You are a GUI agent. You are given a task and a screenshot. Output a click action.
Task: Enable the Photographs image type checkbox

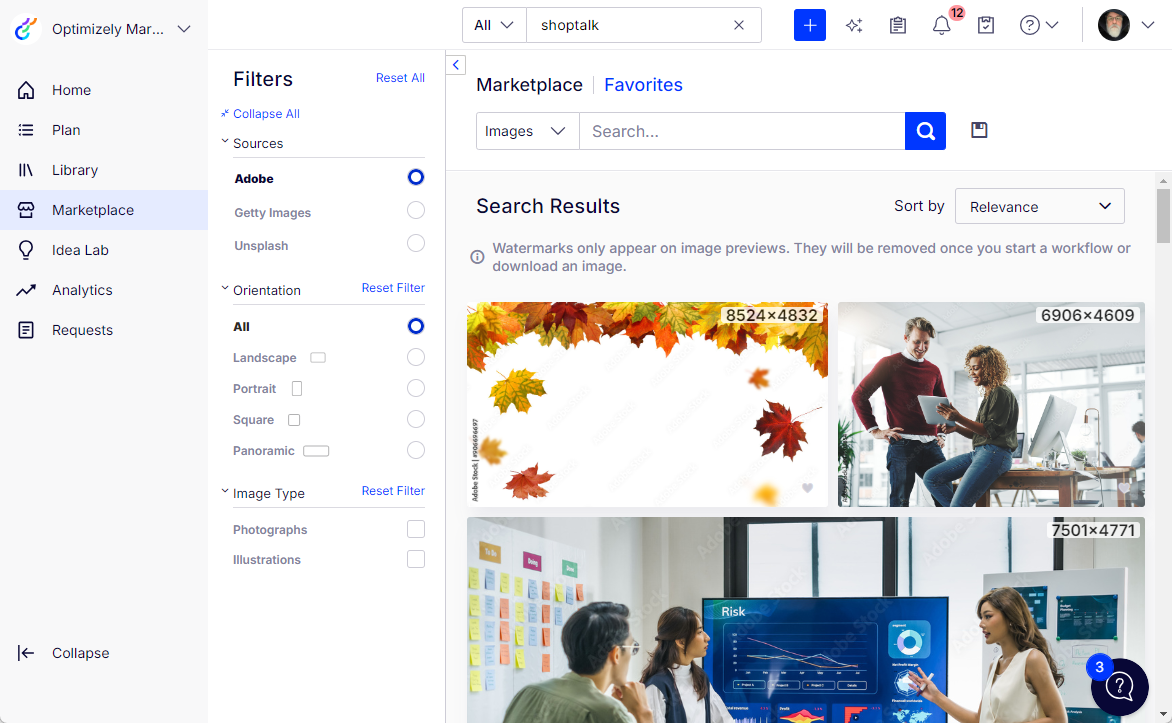[x=415, y=529]
